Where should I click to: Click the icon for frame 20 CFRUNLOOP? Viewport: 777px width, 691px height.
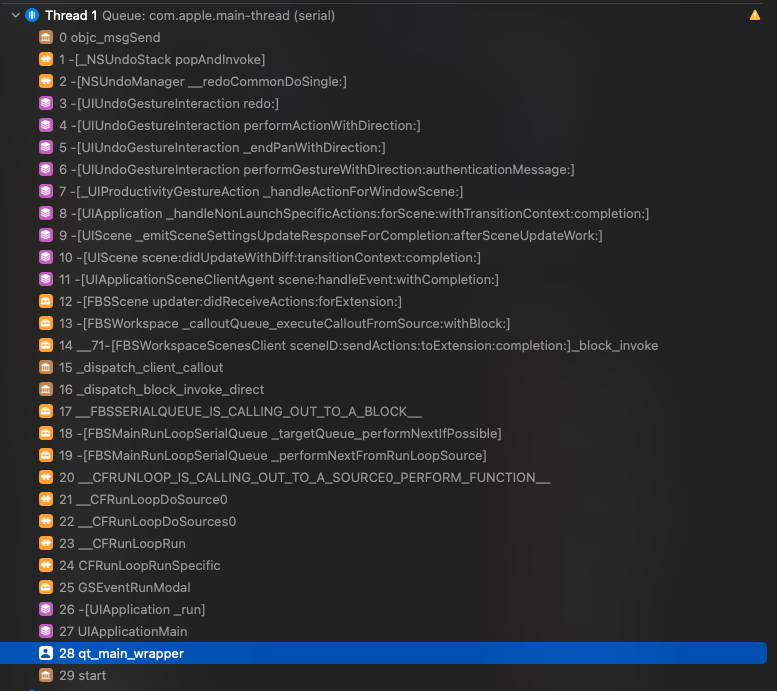pyautogui.click(x=46, y=477)
